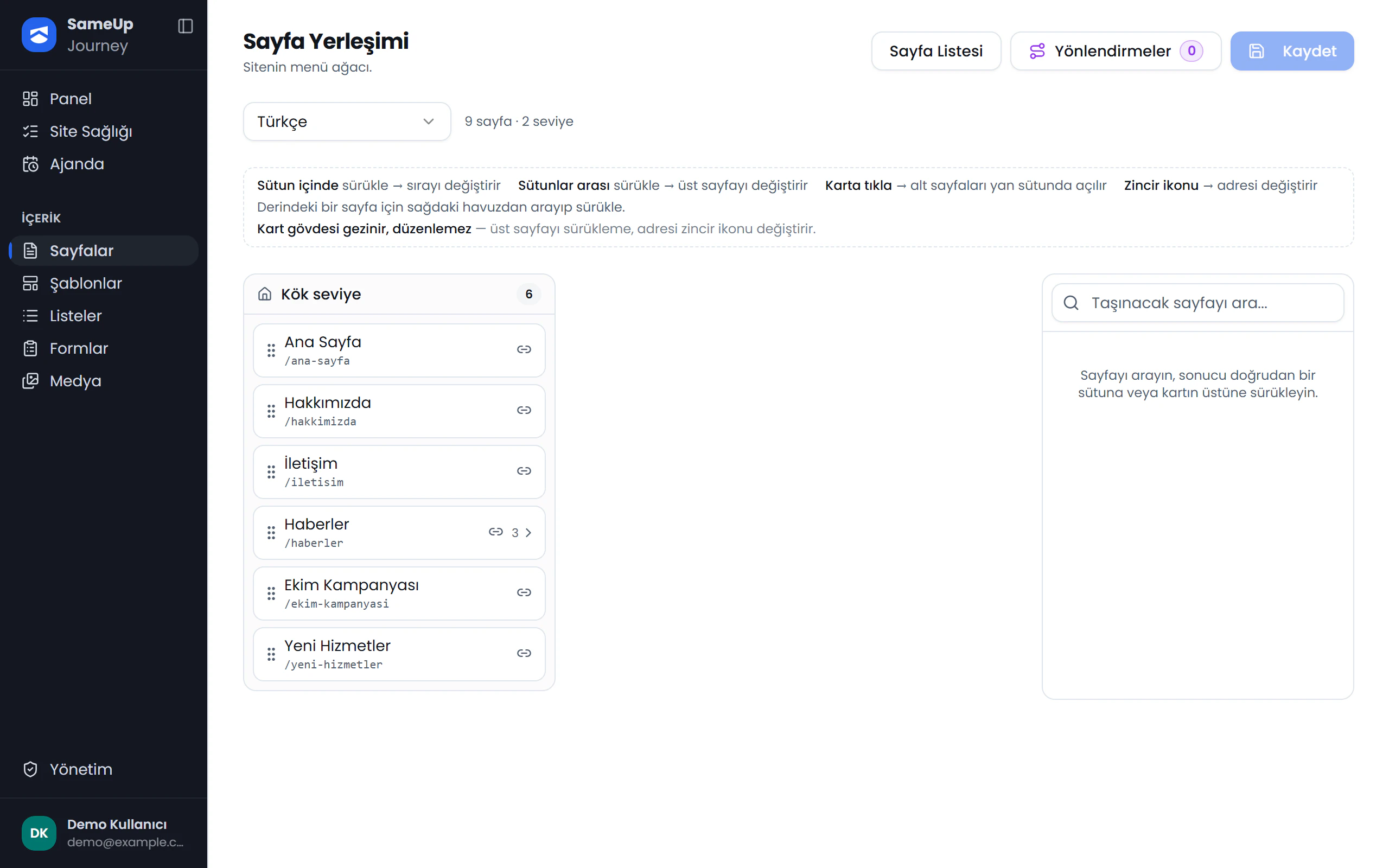The height and width of the screenshot is (868, 1389).
Task: Open Panel in the sidebar
Action: click(104, 99)
